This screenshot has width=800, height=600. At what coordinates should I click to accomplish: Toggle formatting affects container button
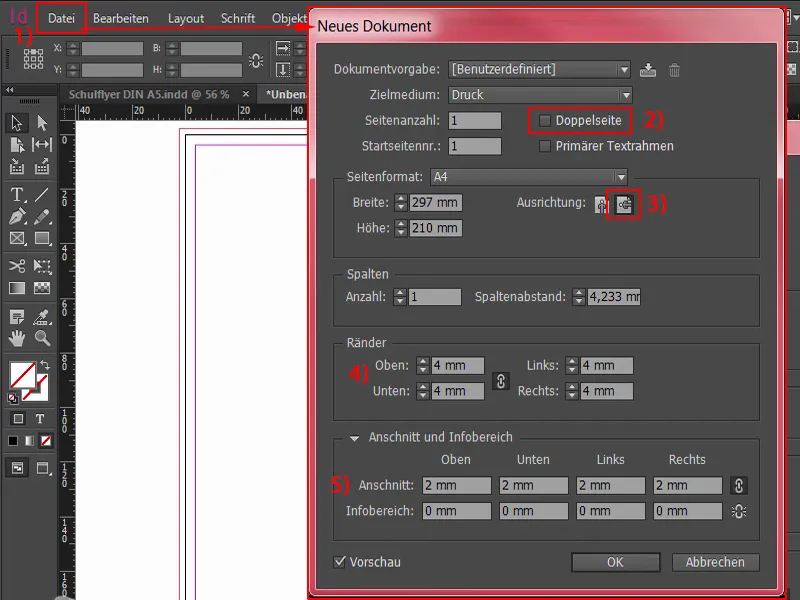(x=18, y=419)
